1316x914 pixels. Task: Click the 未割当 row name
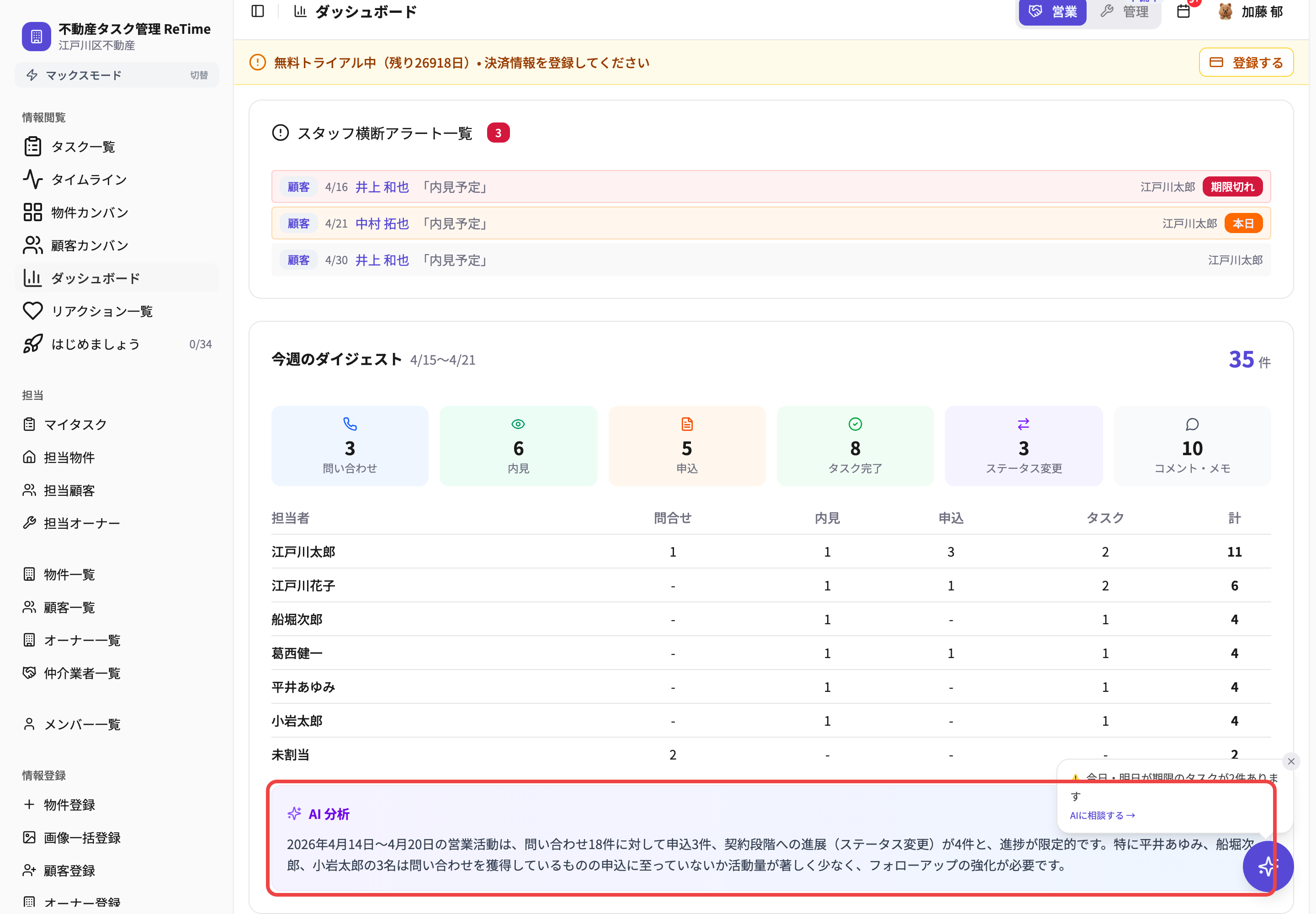[291, 754]
